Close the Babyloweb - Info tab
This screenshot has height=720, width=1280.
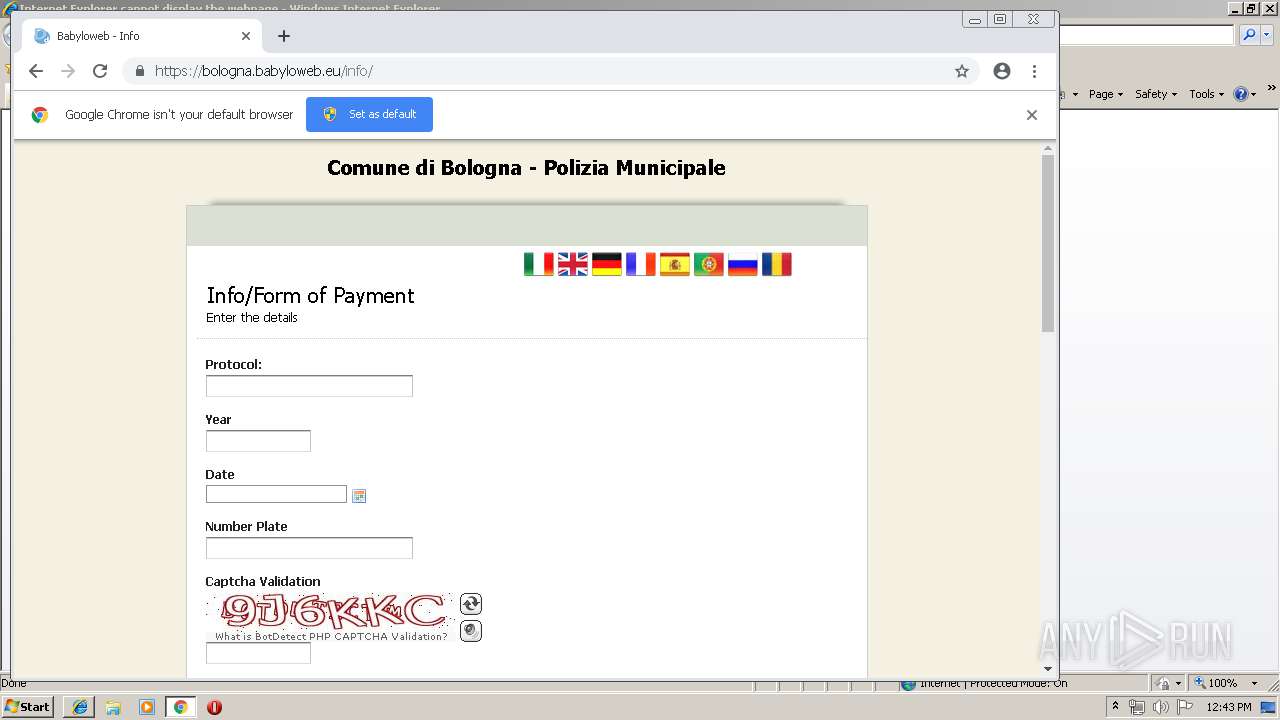point(246,36)
